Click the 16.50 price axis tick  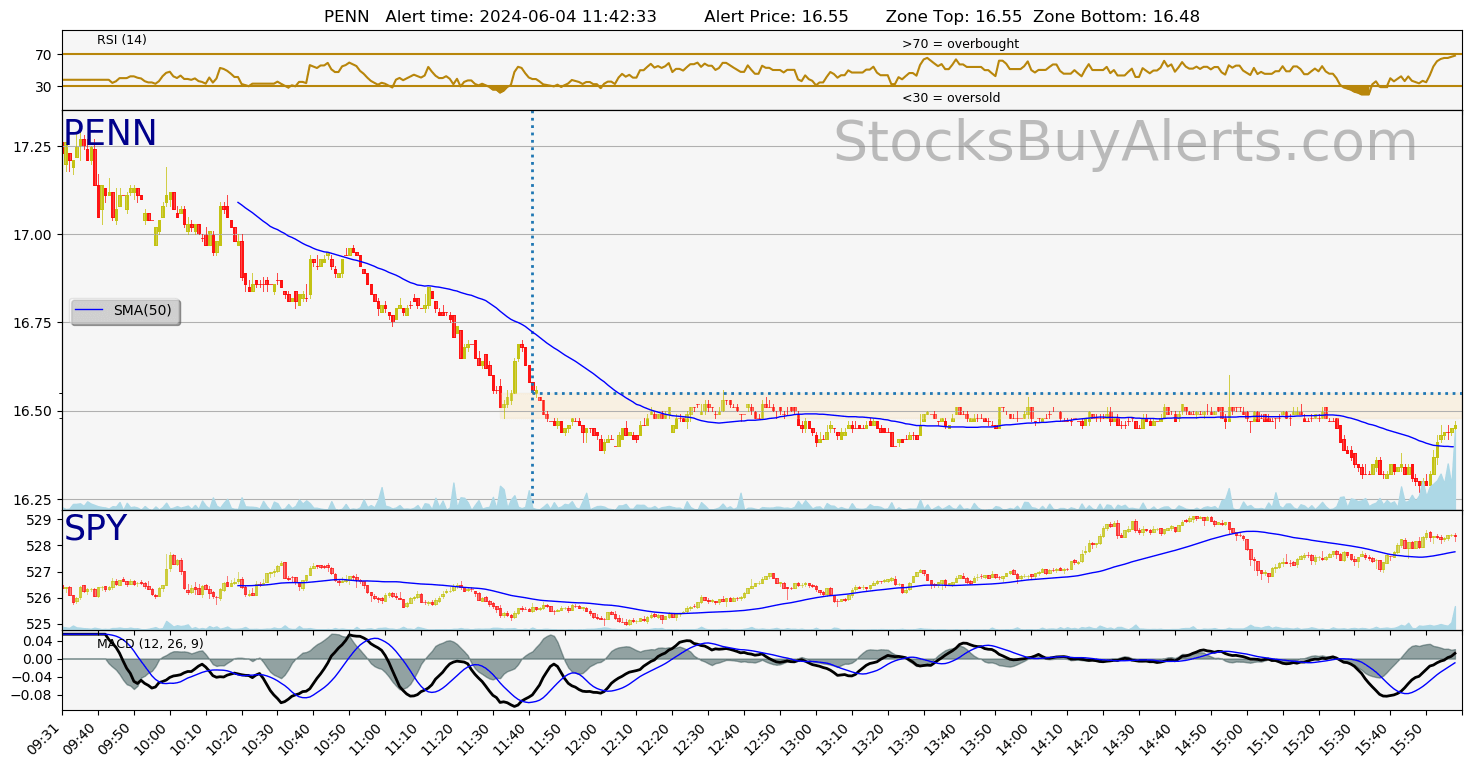(32, 411)
